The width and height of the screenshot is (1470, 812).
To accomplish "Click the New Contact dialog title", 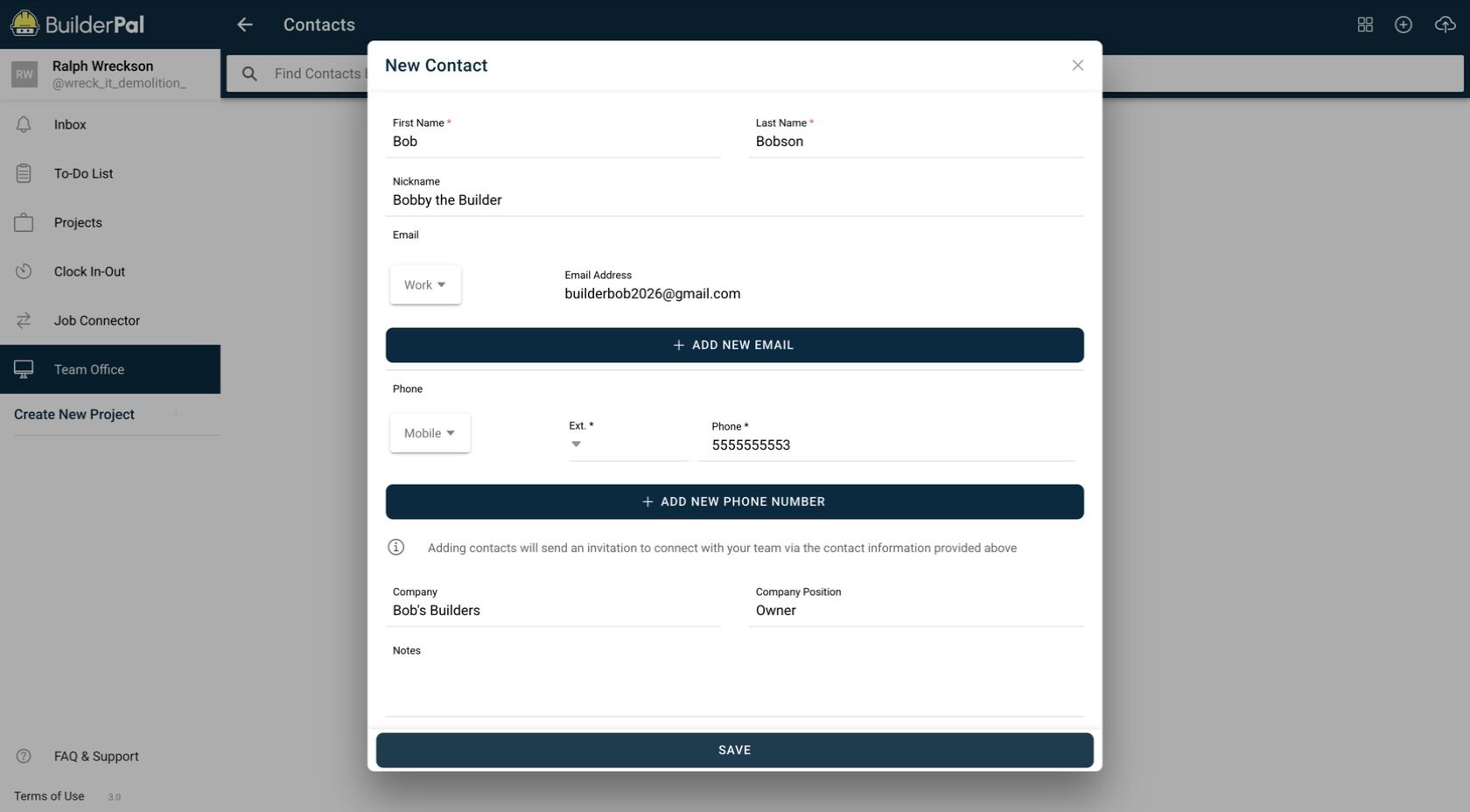I will (436, 66).
